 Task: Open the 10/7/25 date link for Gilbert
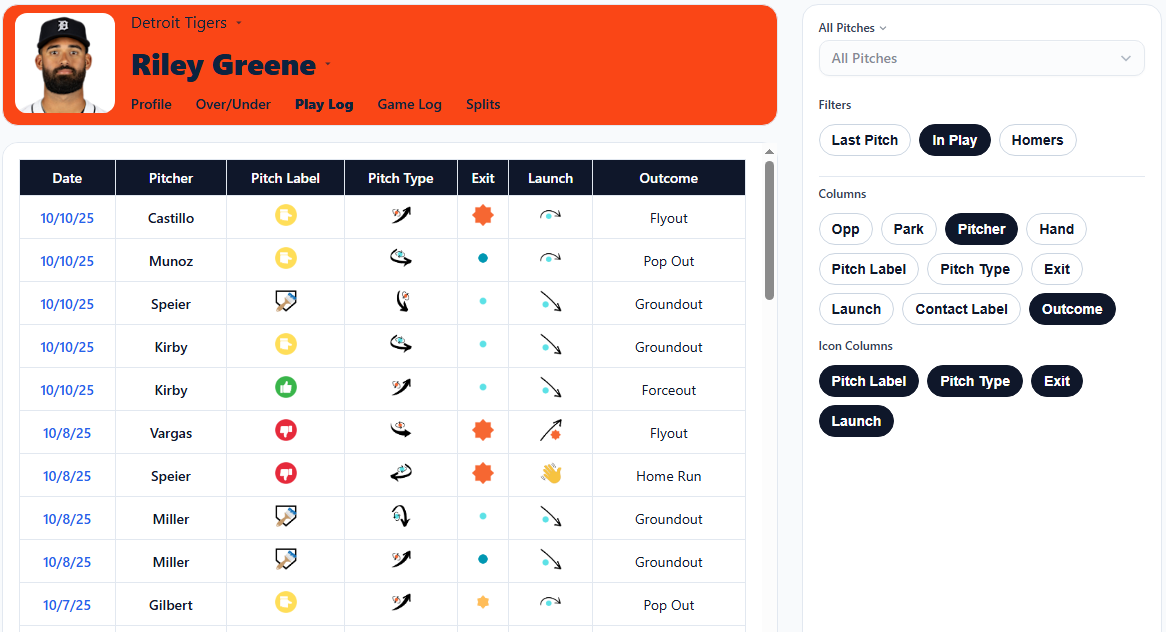(x=66, y=604)
